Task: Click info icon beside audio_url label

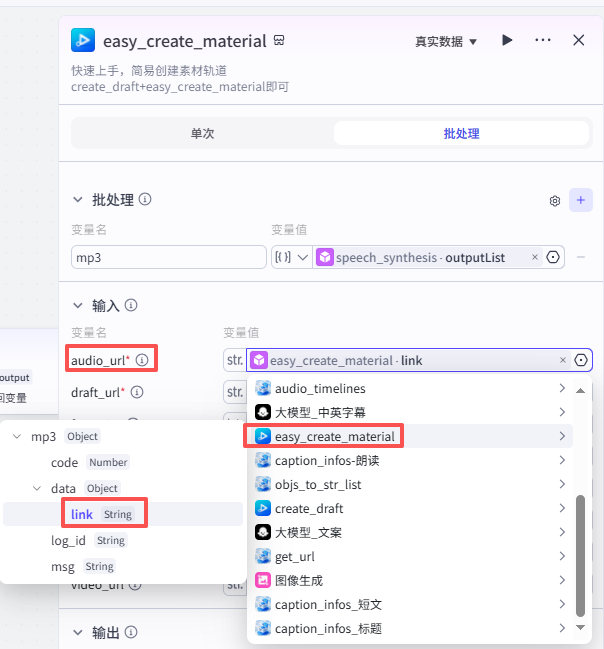Action: click(142, 360)
